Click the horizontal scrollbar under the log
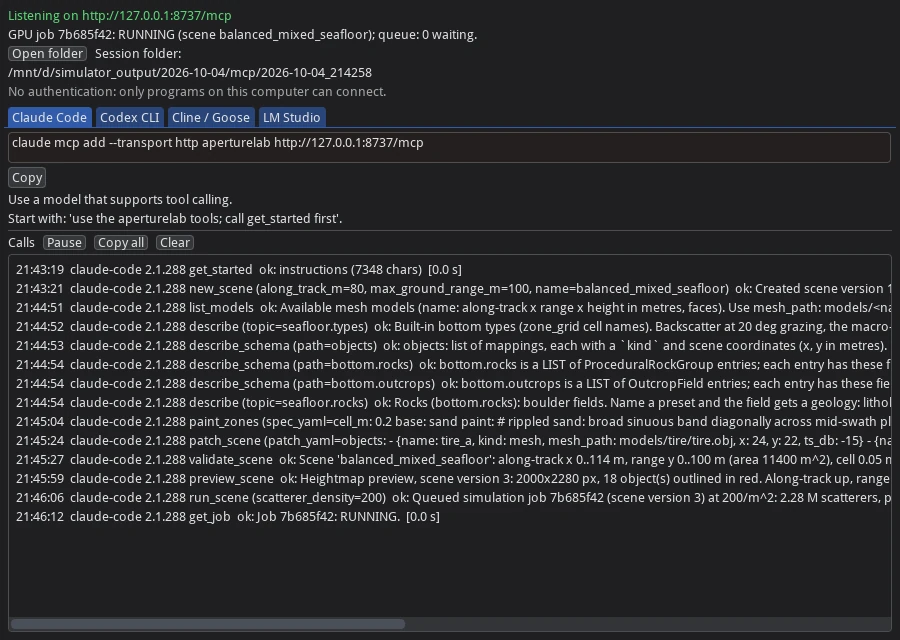Image resolution: width=900 pixels, height=640 pixels. [x=208, y=624]
